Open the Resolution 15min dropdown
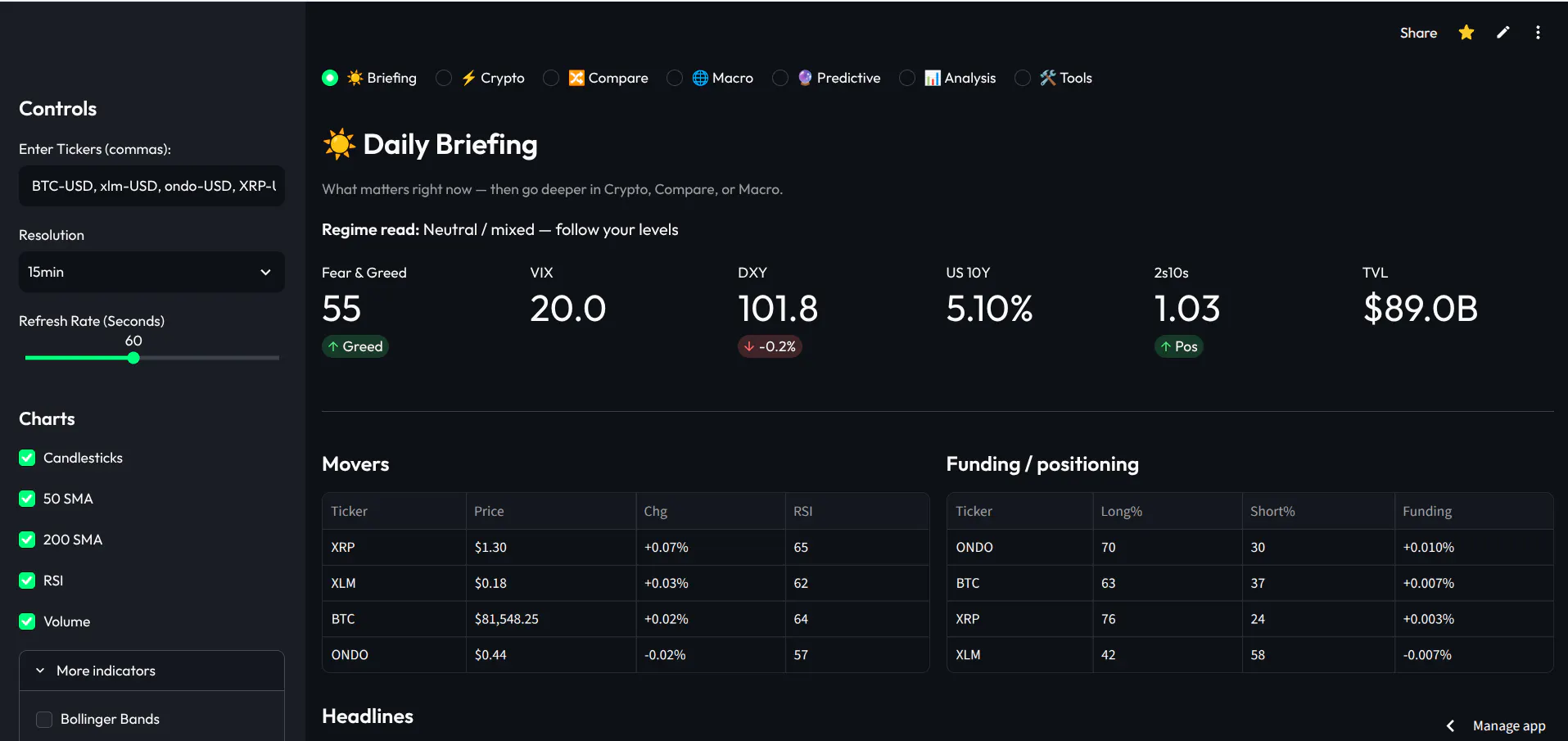 click(151, 272)
